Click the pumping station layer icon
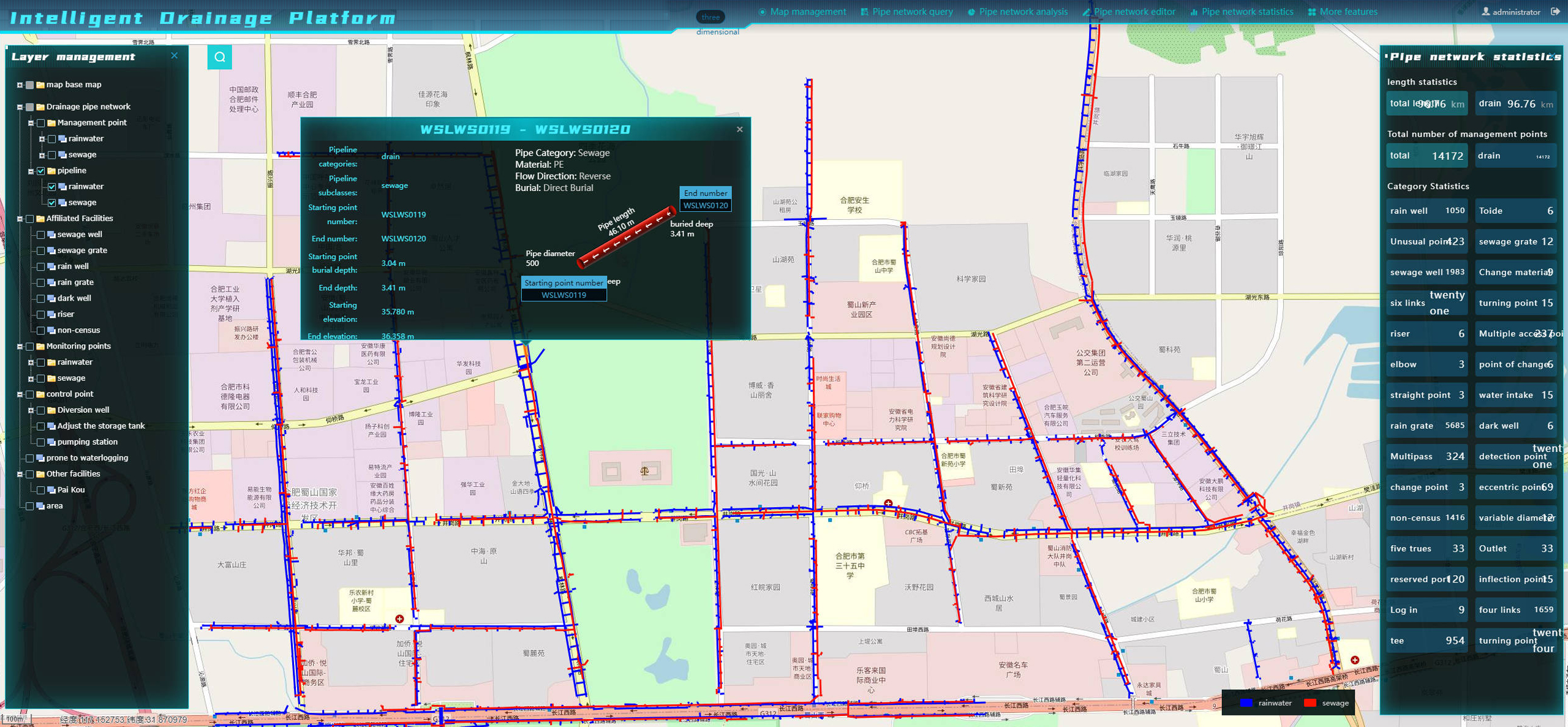 [x=51, y=442]
